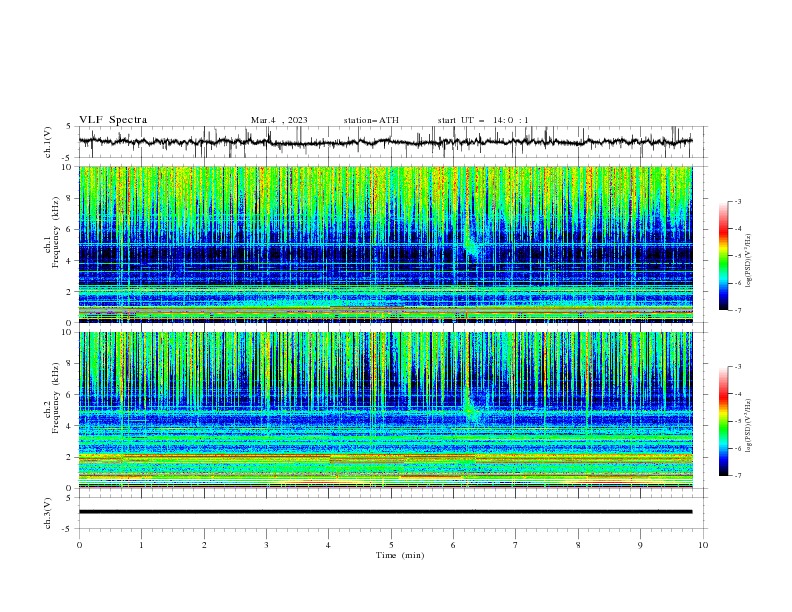Click the "VLF Spectra" plot title
This screenshot has height=612, width=792.
(x=113, y=120)
